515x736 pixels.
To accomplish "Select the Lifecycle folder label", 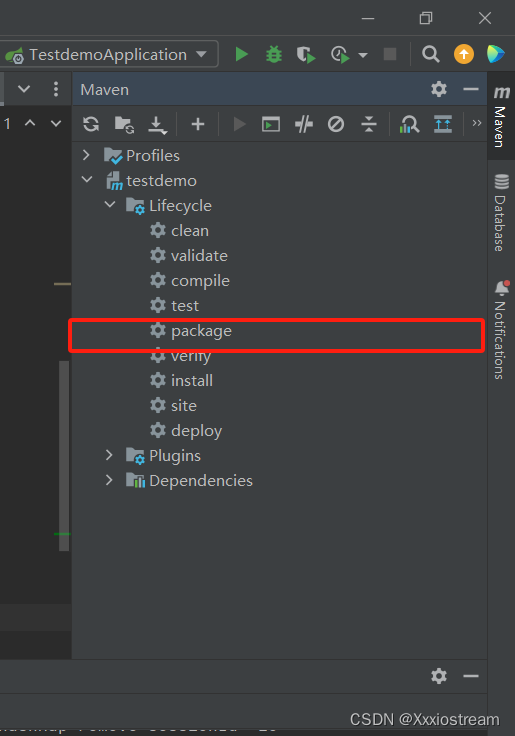I will point(180,206).
